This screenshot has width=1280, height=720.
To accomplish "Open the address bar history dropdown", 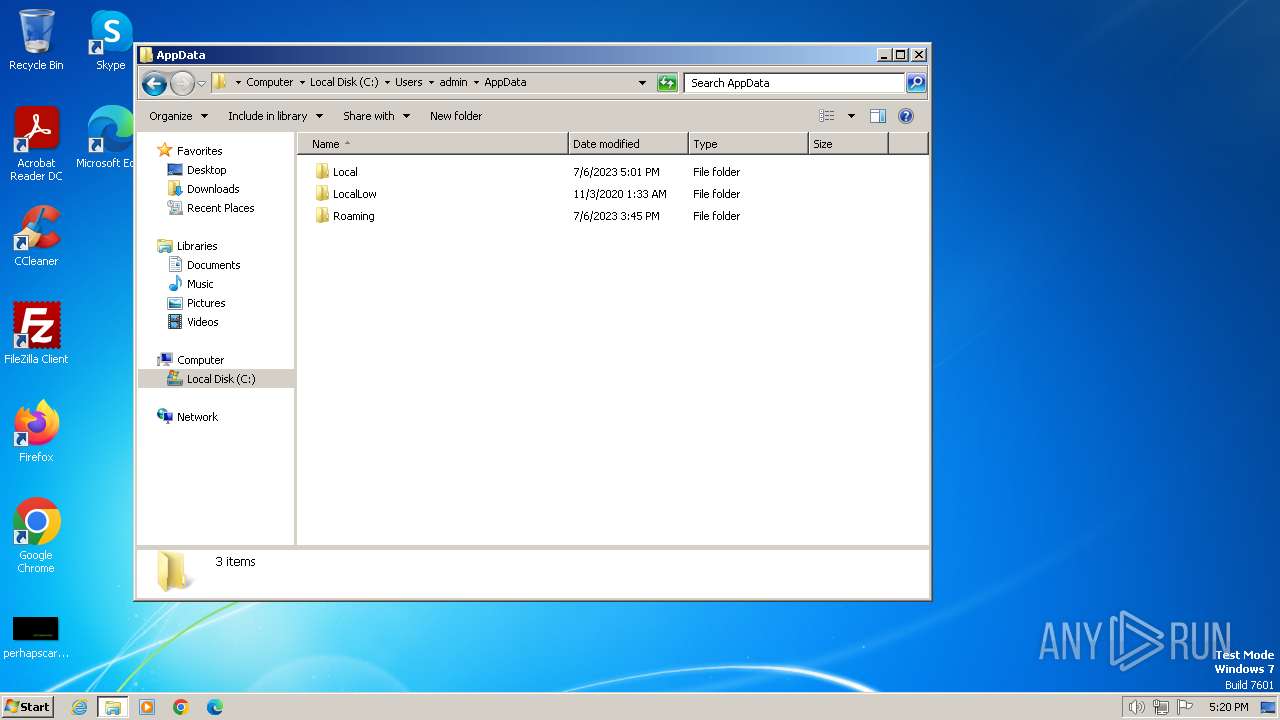I will click(642, 83).
